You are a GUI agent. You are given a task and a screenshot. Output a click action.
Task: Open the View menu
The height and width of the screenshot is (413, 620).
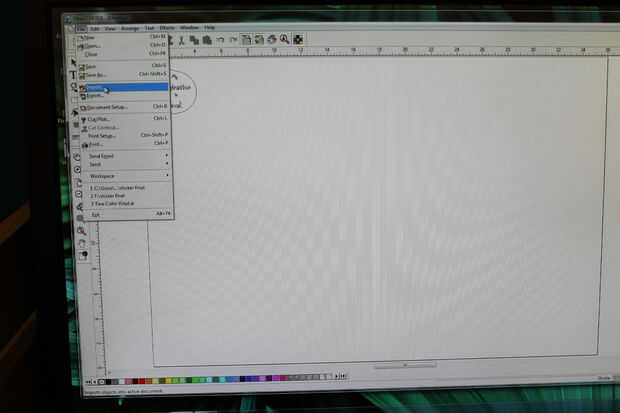(x=110, y=29)
